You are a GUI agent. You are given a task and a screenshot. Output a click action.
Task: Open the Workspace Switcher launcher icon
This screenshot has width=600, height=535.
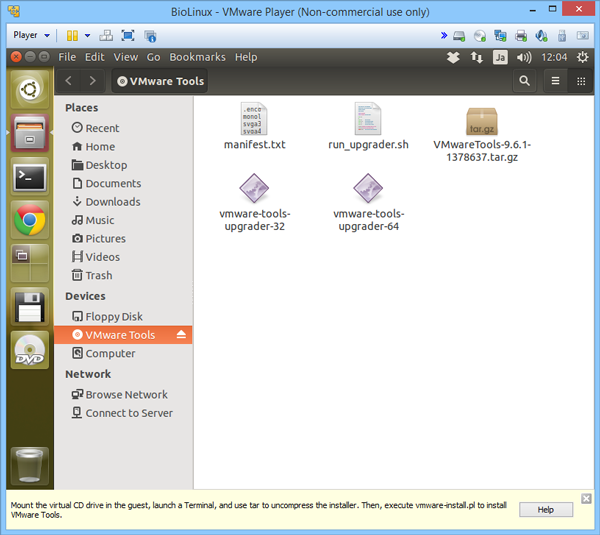[x=30, y=263]
